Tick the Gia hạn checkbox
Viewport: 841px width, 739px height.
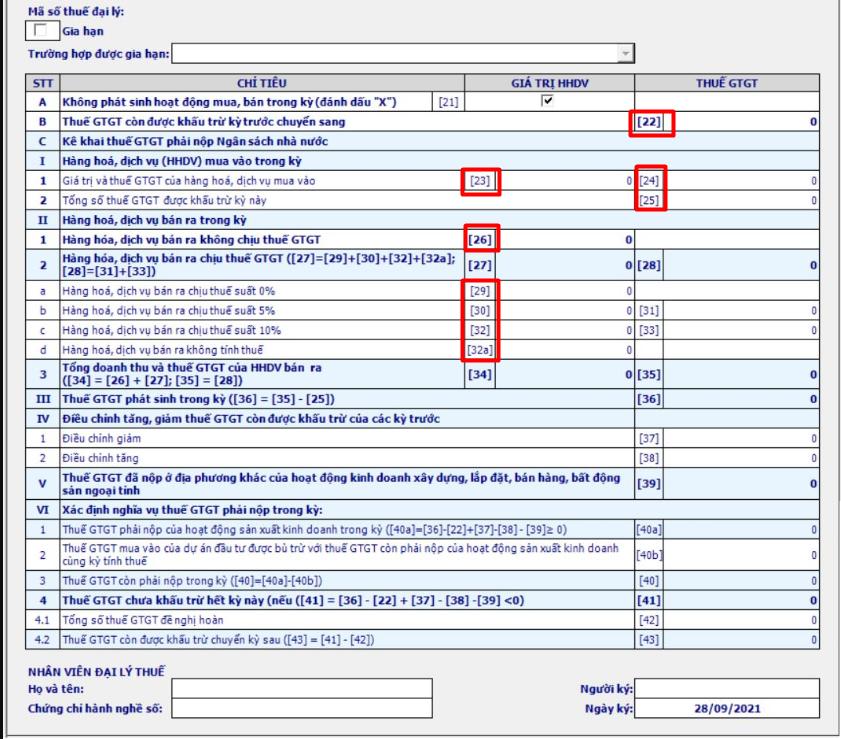click(40, 31)
